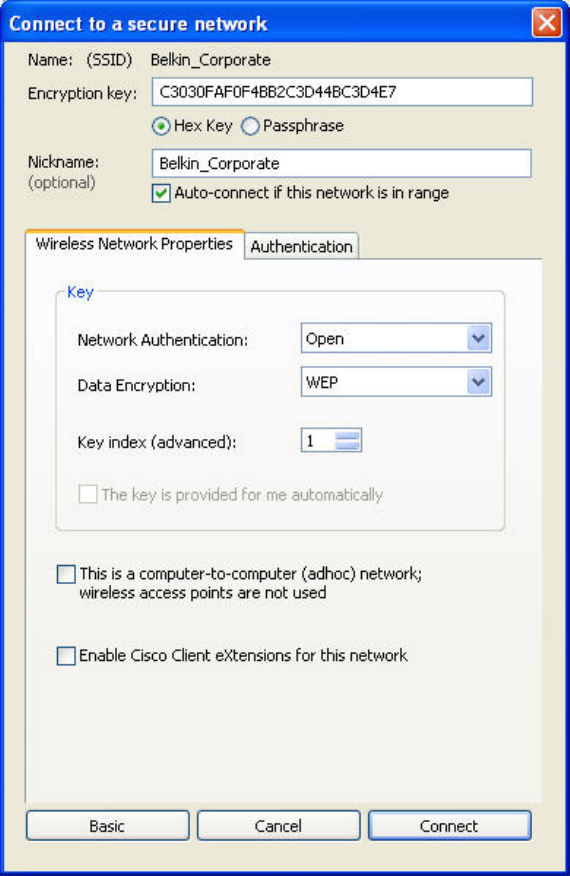Increase the Key index spinner value
Image resolution: width=570 pixels, height=876 pixels.
tap(348, 435)
